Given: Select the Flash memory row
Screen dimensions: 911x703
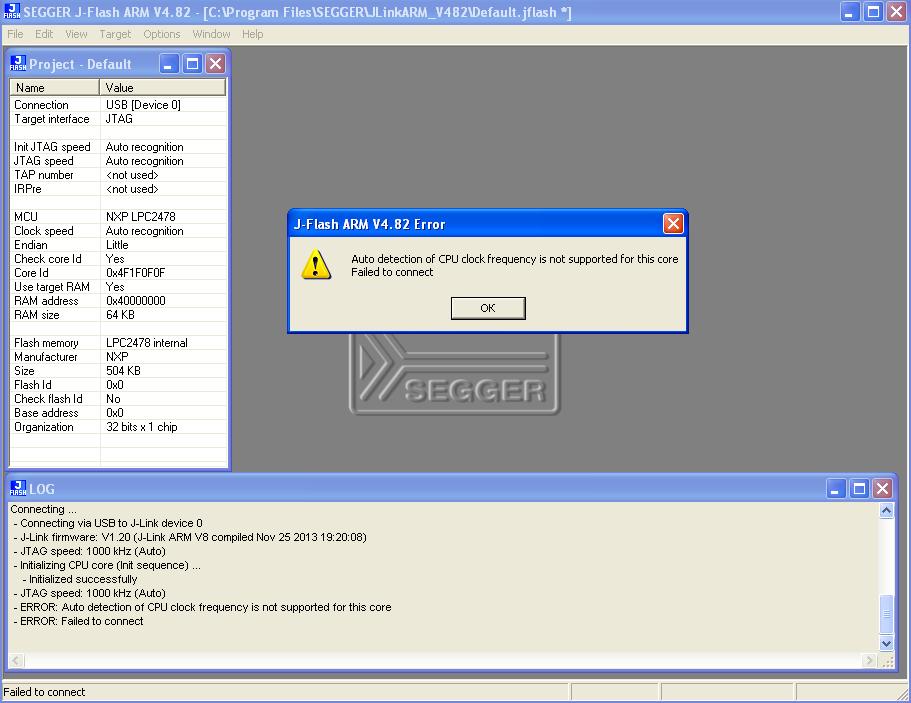Looking at the screenshot, I should click(x=118, y=343).
